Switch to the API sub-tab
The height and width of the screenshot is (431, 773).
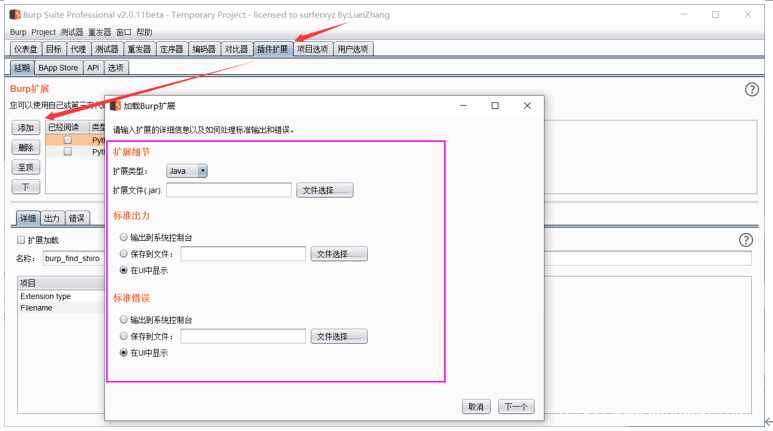pos(93,68)
